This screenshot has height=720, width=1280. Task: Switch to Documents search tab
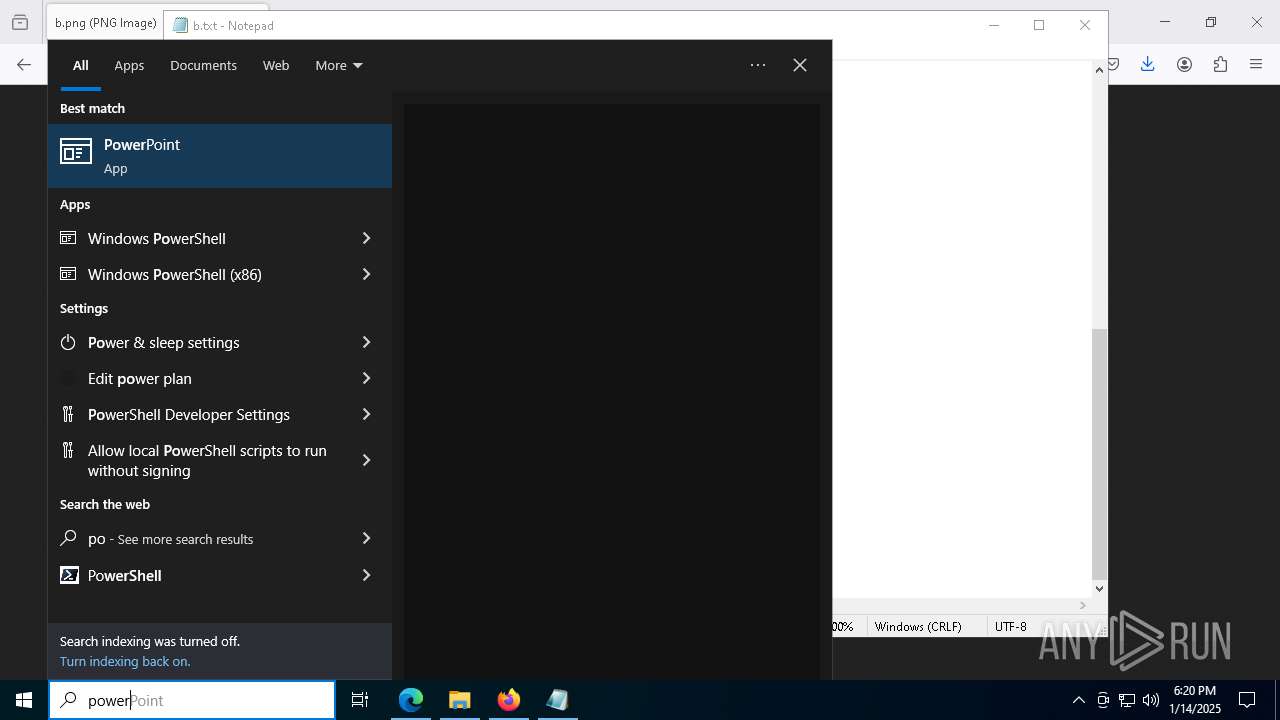pos(203,65)
